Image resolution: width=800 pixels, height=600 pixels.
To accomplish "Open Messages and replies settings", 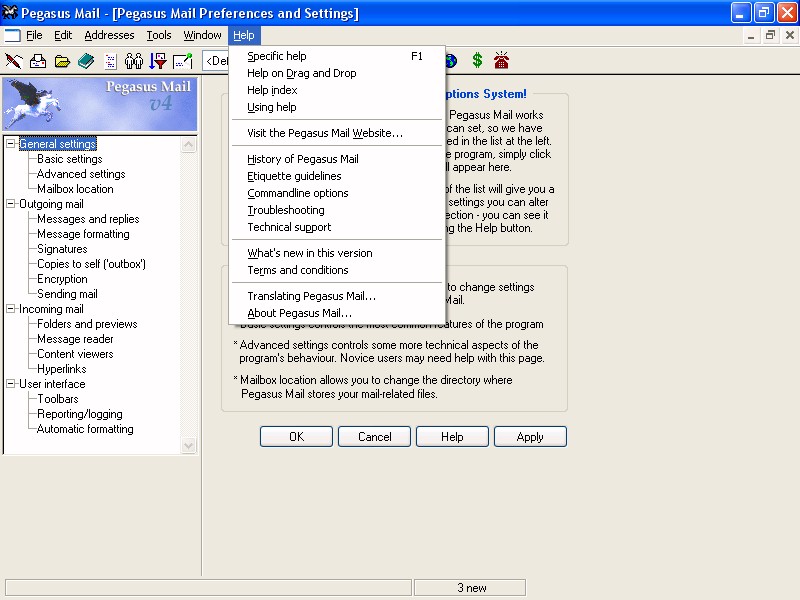I will tap(88, 219).
